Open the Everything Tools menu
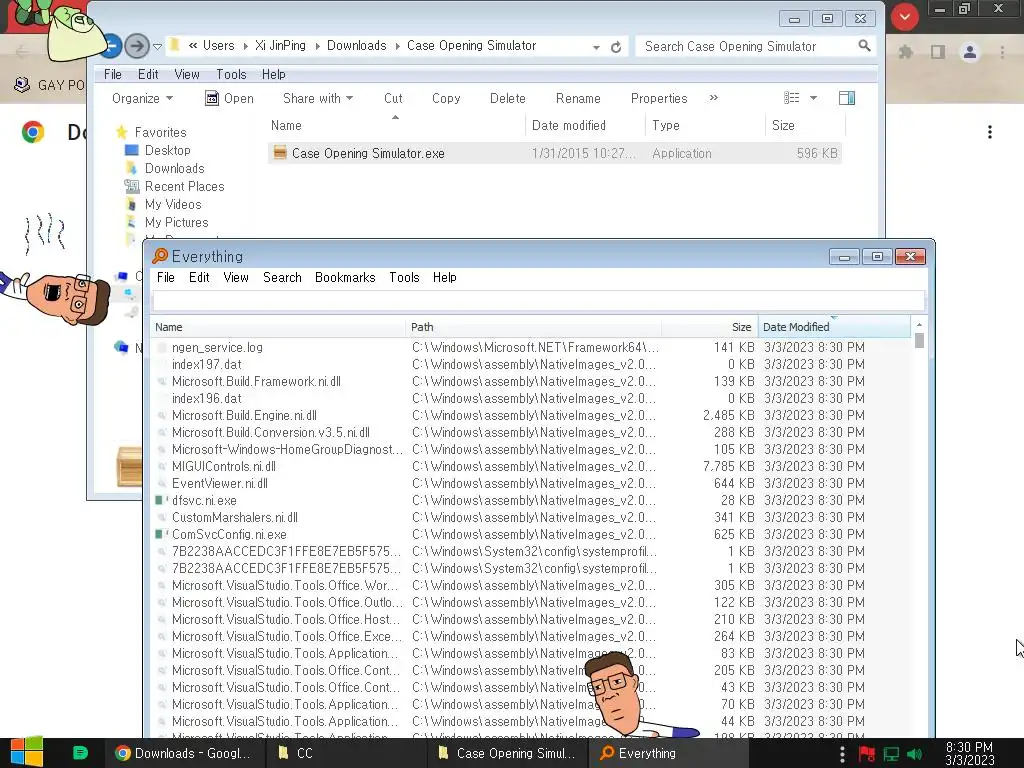Screen dimensions: 1024x768 404,277
